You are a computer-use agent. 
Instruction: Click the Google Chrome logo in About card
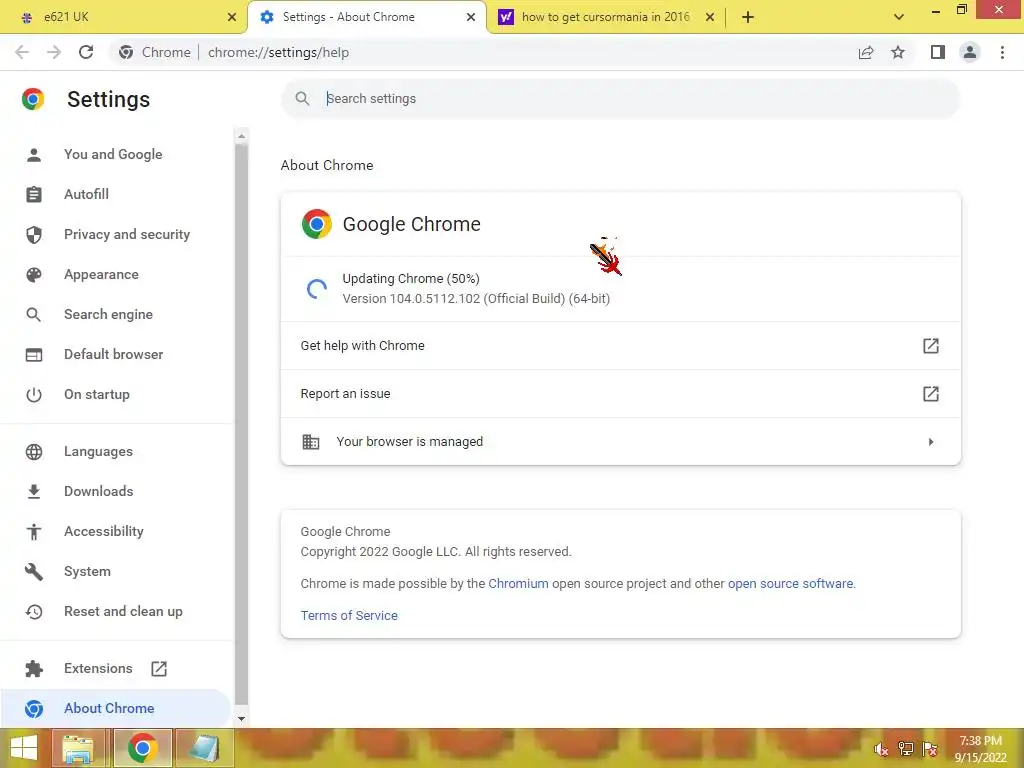click(x=317, y=224)
